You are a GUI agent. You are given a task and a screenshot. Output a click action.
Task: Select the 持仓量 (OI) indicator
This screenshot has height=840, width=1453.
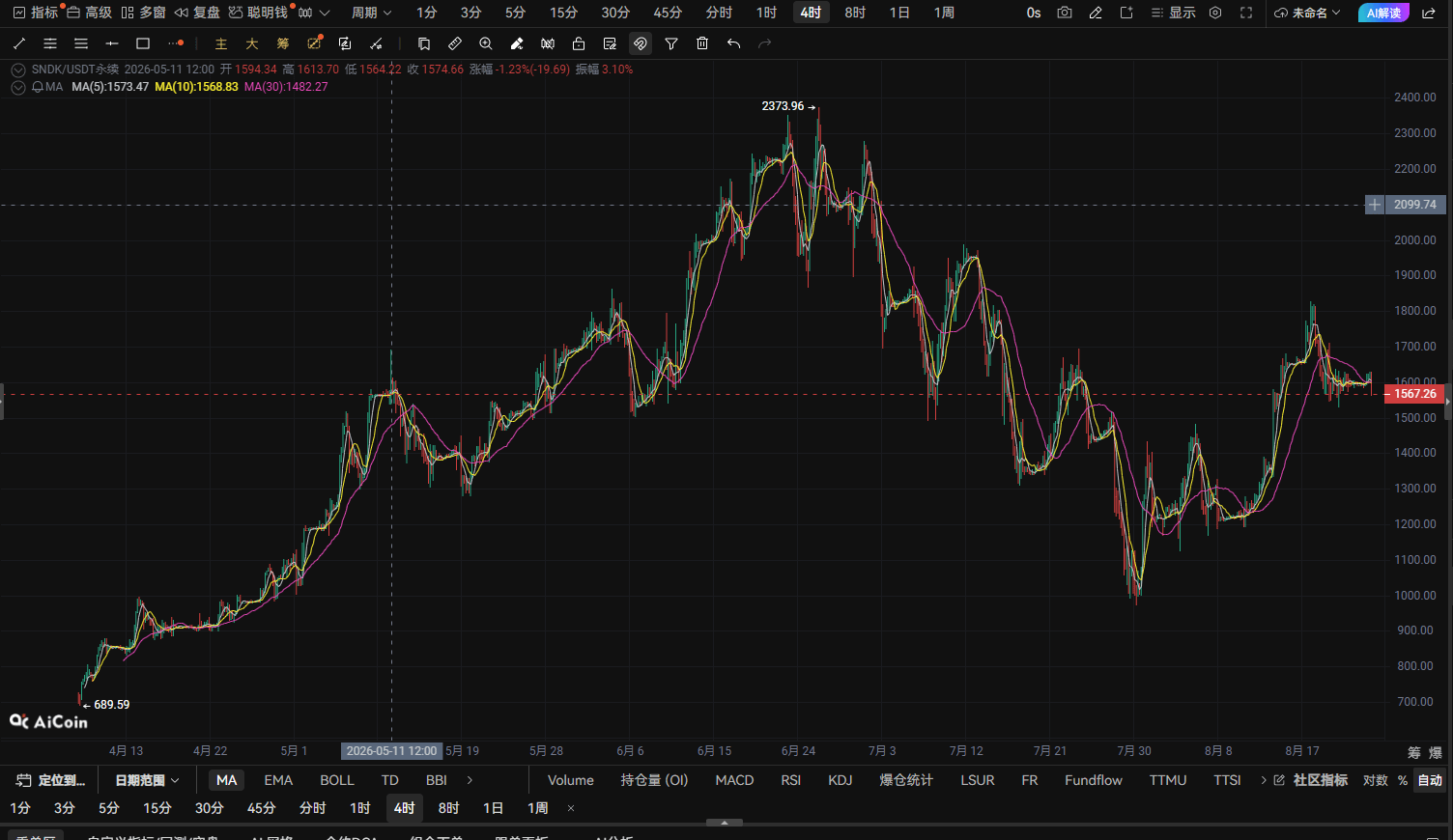654,780
